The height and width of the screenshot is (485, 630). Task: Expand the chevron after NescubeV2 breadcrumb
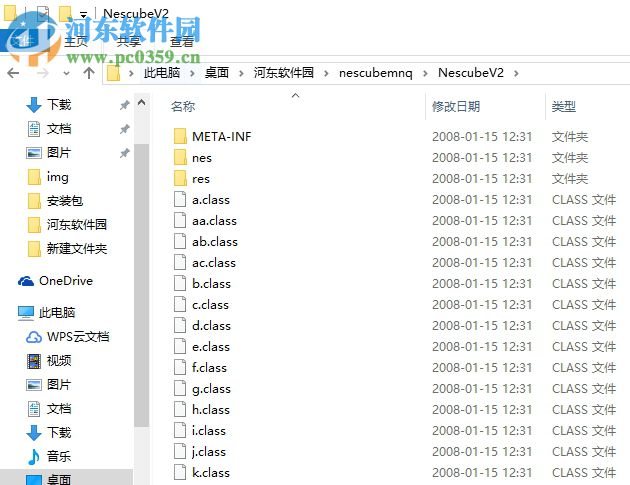pyautogui.click(x=516, y=73)
